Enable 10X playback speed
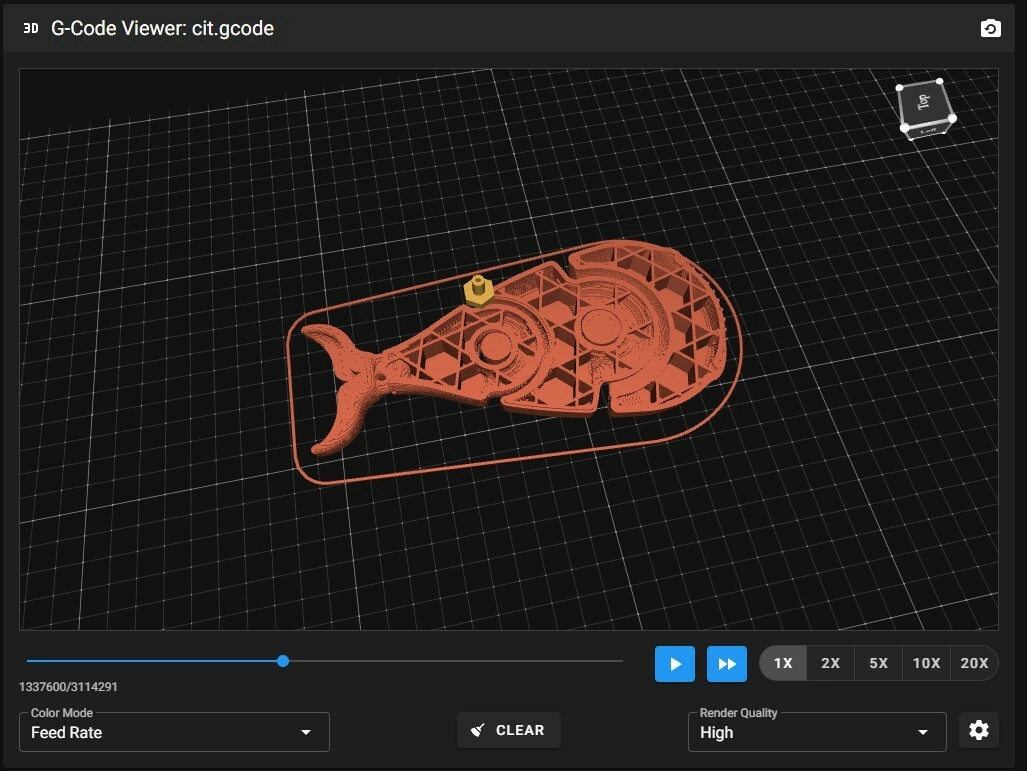This screenshot has height=771, width=1027. point(926,663)
